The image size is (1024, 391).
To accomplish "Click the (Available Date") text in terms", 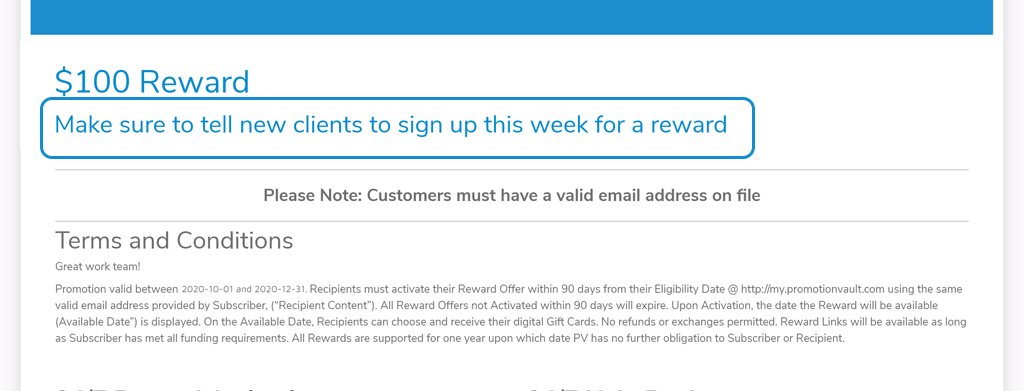I will click(x=91, y=322).
